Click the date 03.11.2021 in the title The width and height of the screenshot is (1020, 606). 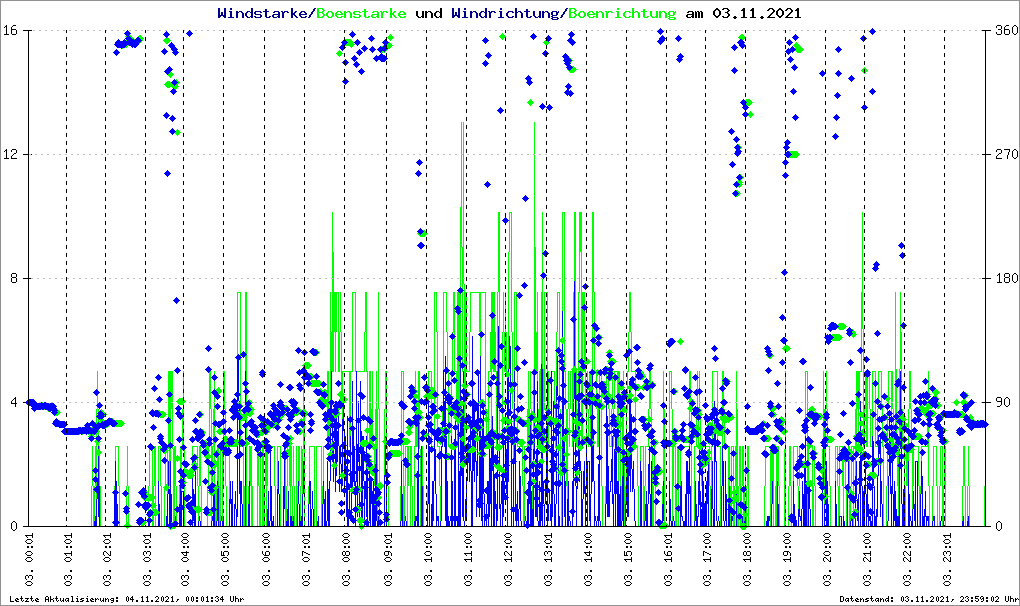tap(757, 14)
